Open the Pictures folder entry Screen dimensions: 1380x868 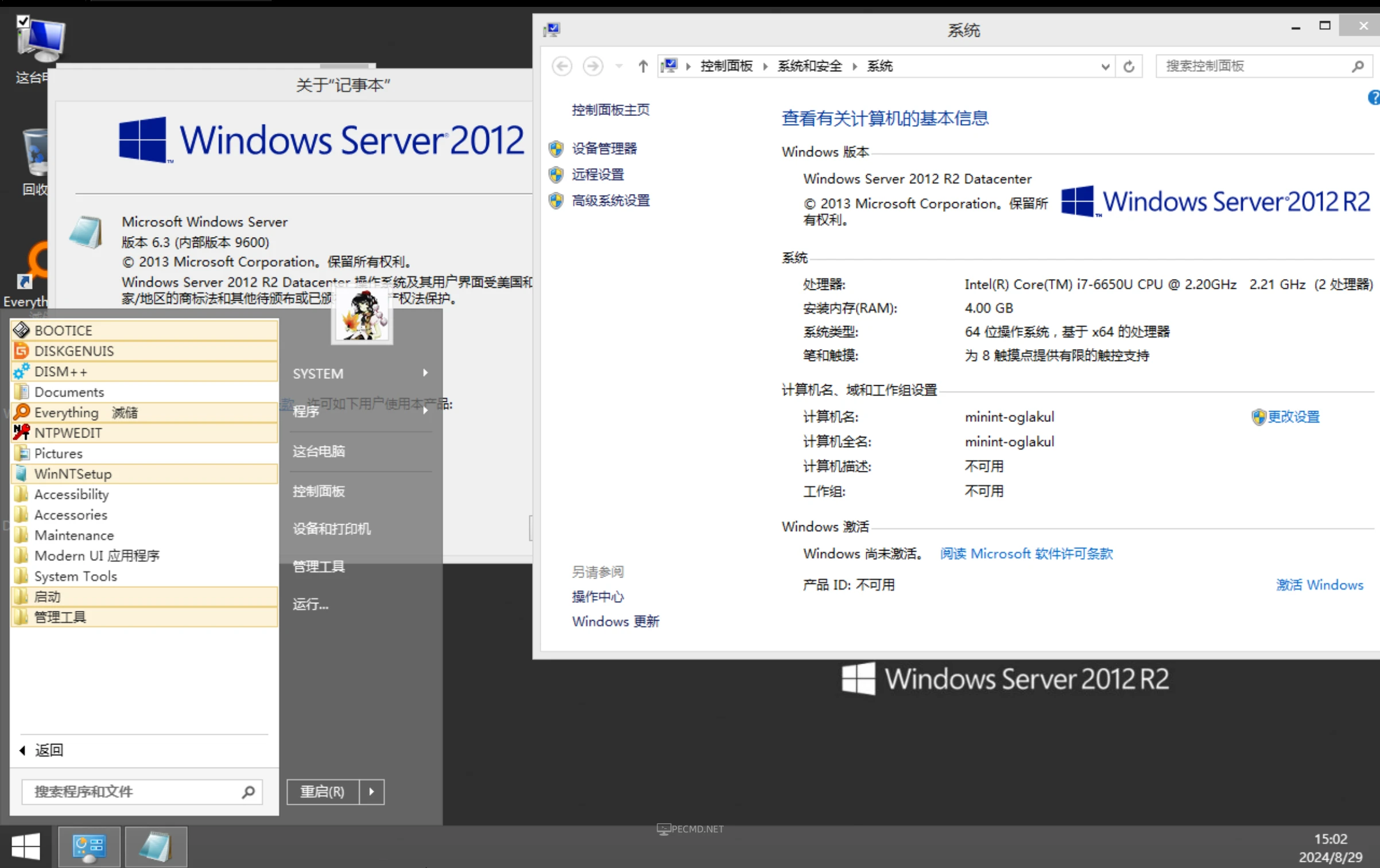[x=144, y=453]
